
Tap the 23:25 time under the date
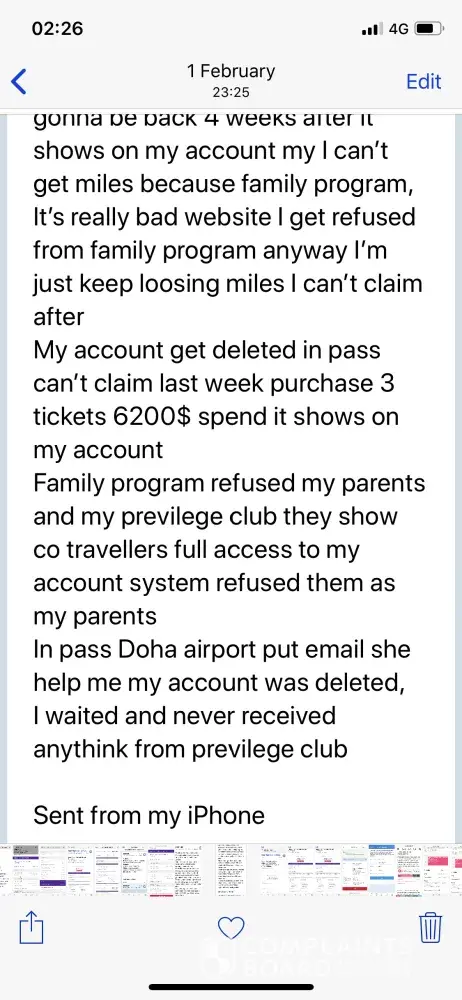pyautogui.click(x=231, y=92)
